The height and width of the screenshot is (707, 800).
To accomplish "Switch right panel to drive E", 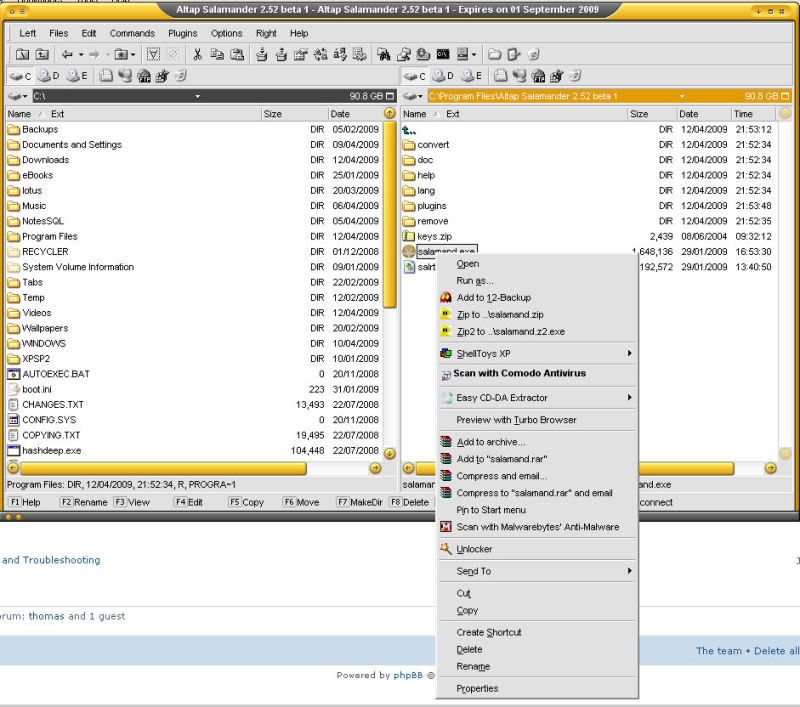I will (x=471, y=76).
